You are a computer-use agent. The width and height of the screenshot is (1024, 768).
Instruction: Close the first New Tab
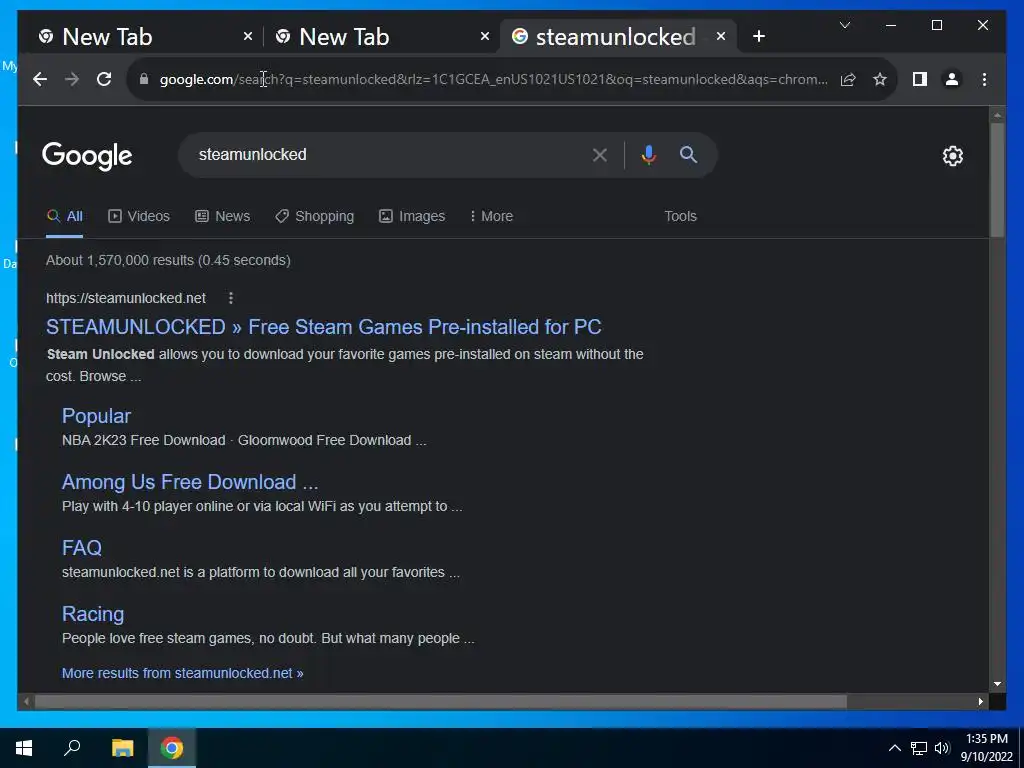pos(248,37)
